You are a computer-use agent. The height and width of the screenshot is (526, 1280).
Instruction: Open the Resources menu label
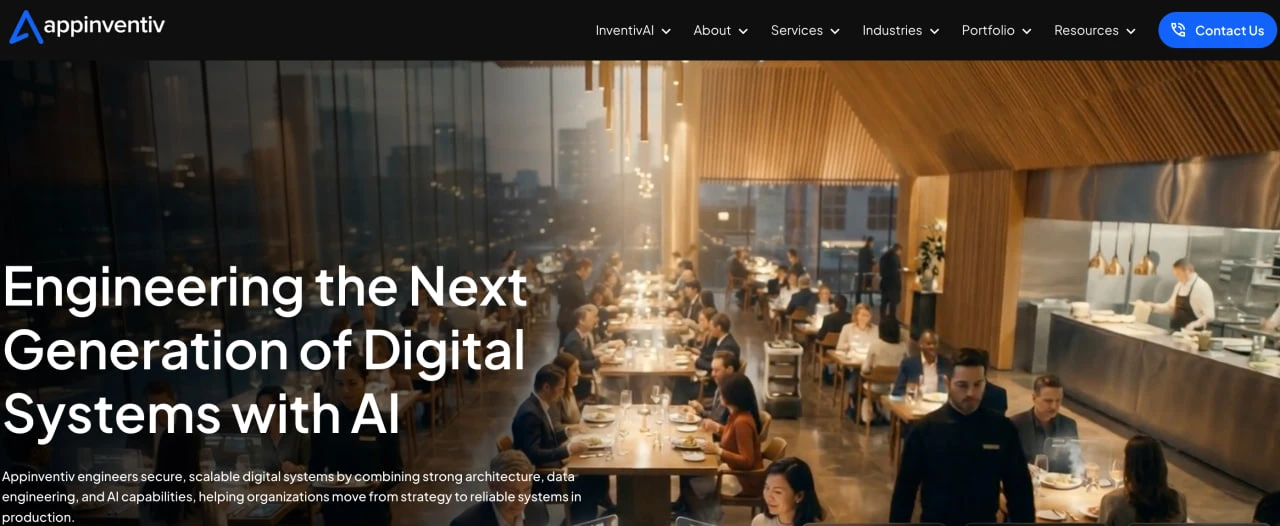click(1086, 30)
